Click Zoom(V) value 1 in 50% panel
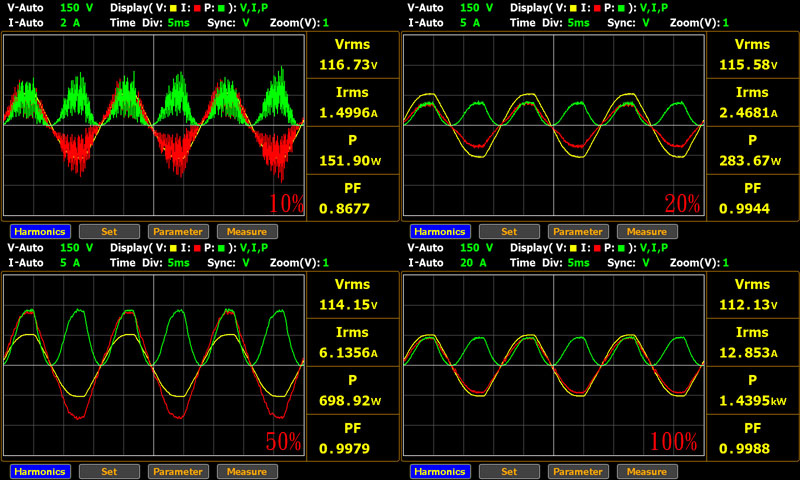800x480 pixels. pos(326,263)
